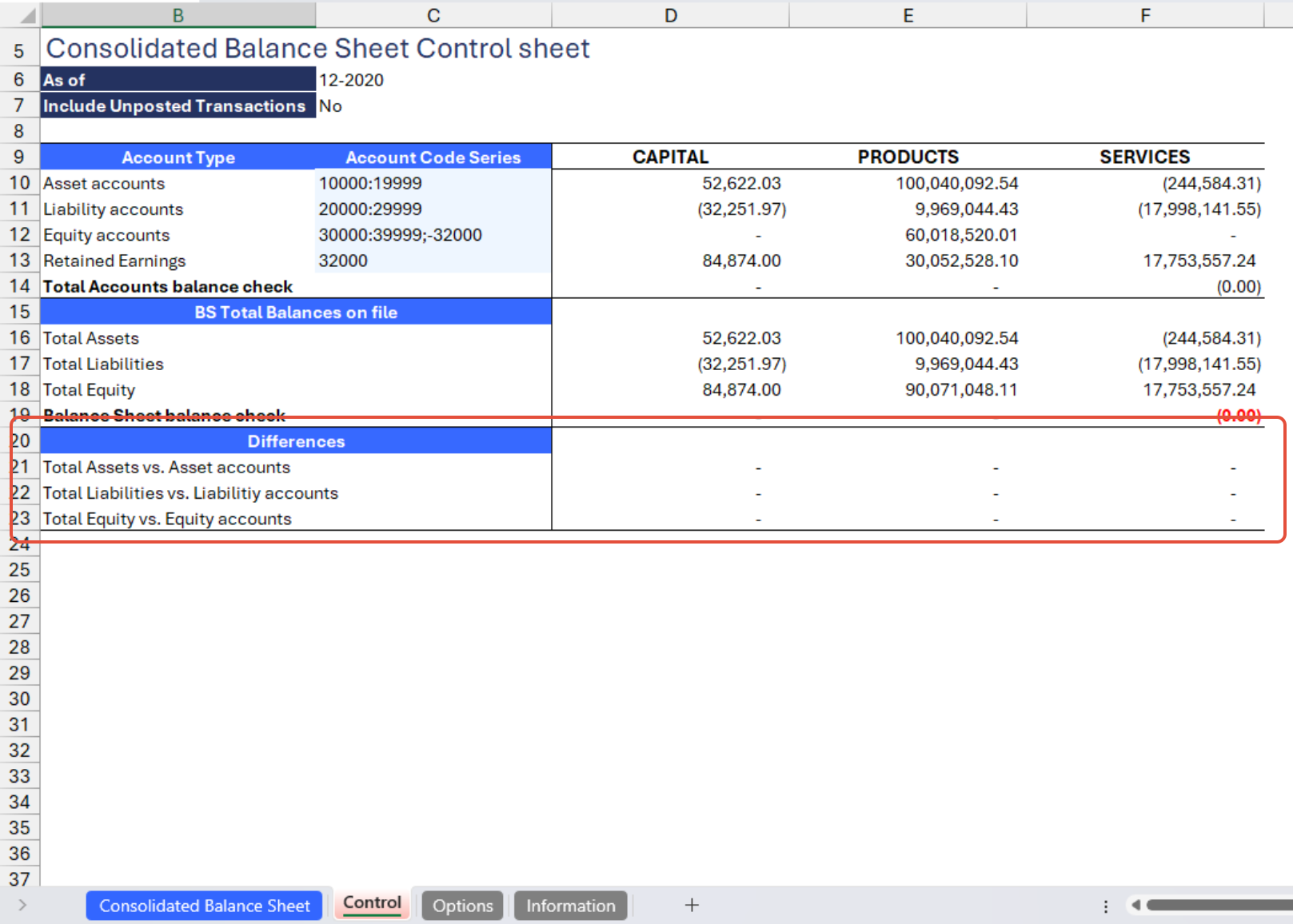Image resolution: width=1293 pixels, height=924 pixels.
Task: Select column C header
Action: [x=433, y=15]
